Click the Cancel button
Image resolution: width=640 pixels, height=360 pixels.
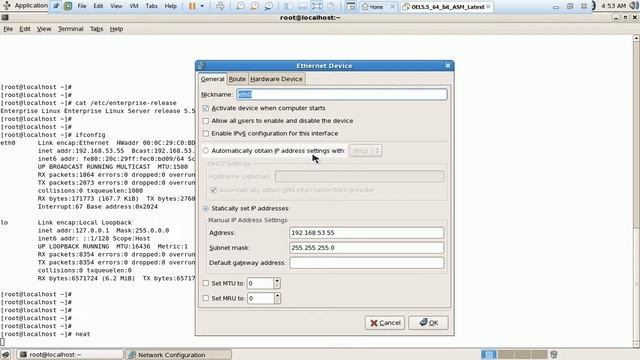[385, 323]
